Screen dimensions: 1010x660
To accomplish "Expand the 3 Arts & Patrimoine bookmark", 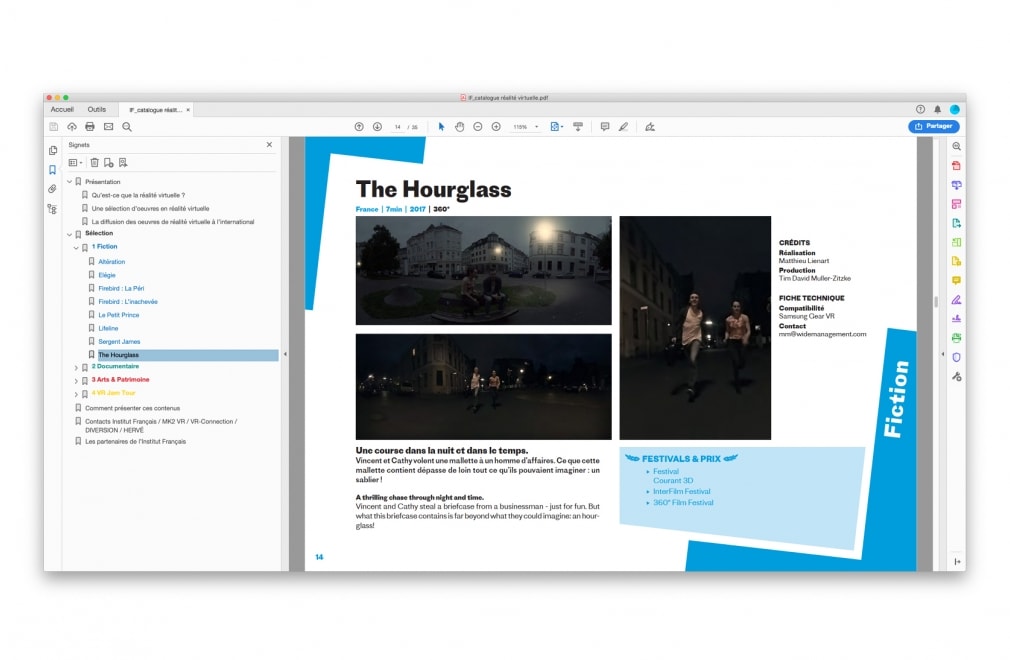I will [x=76, y=381].
